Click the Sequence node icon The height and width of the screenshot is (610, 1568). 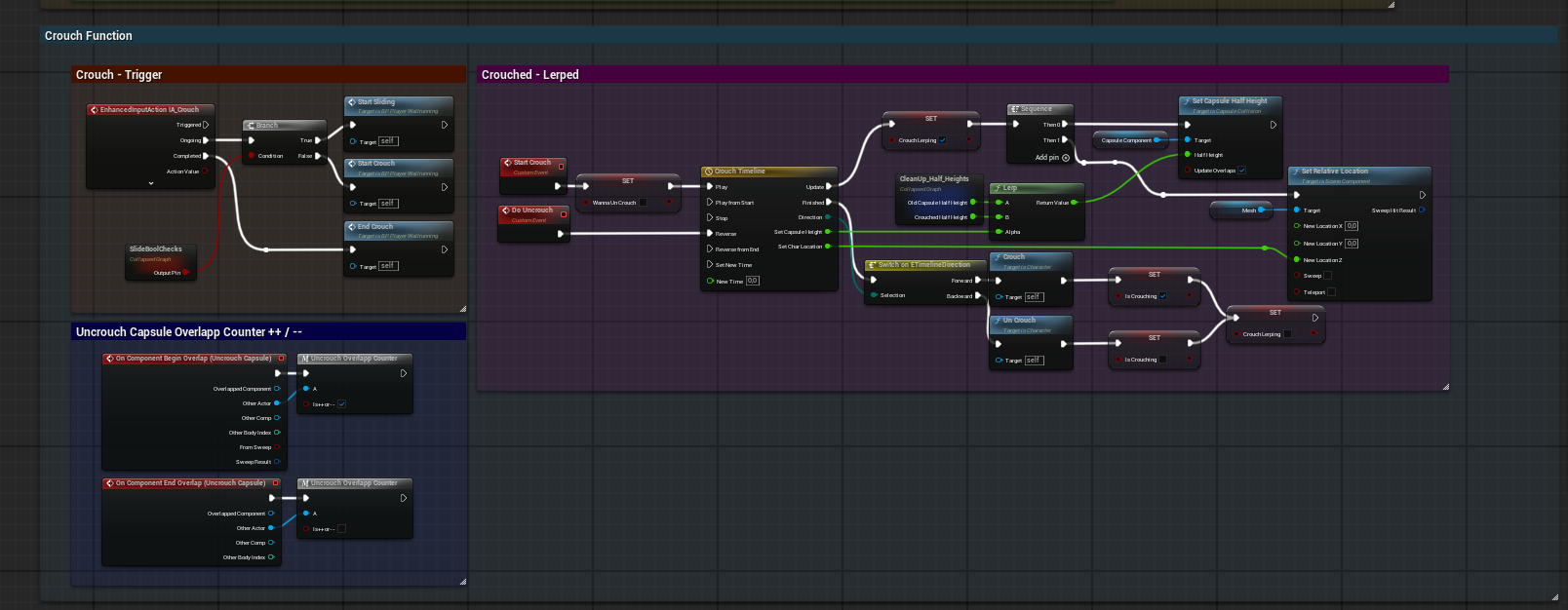pos(1015,109)
